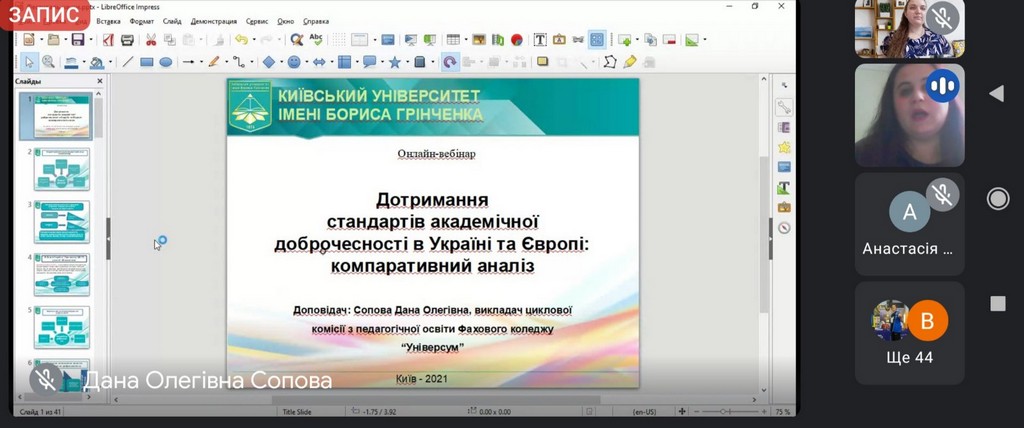Select the Rotate tool
The height and width of the screenshot is (428, 1024).
click(449, 62)
